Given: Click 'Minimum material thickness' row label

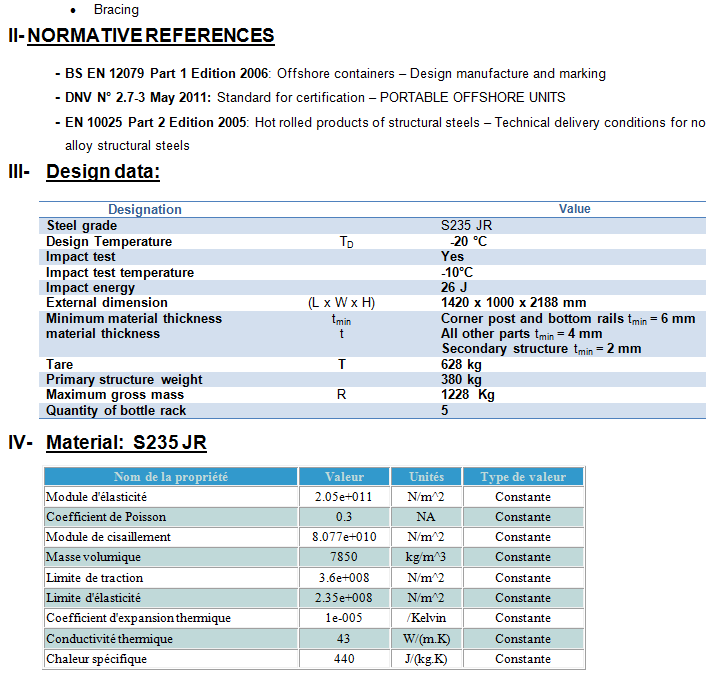Looking at the screenshot, I should (x=134, y=318).
